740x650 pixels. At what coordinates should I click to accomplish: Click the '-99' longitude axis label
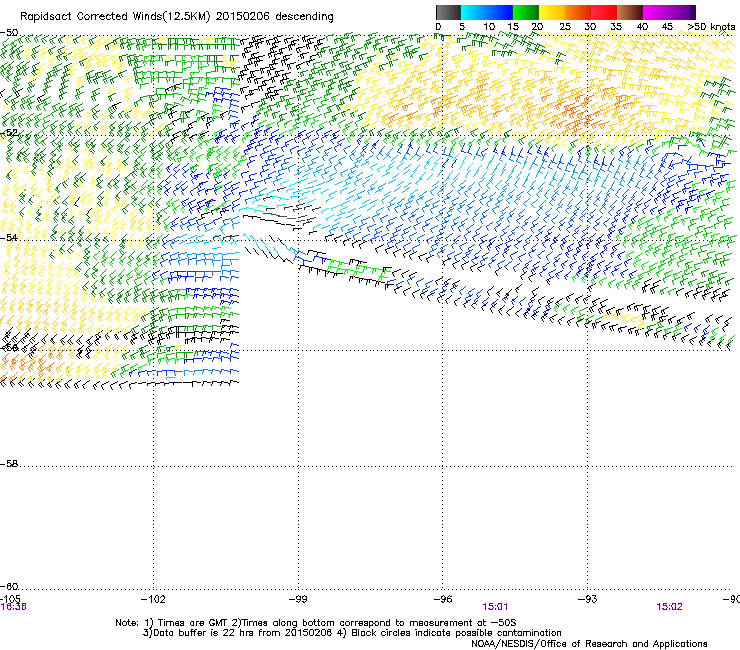pos(298,599)
